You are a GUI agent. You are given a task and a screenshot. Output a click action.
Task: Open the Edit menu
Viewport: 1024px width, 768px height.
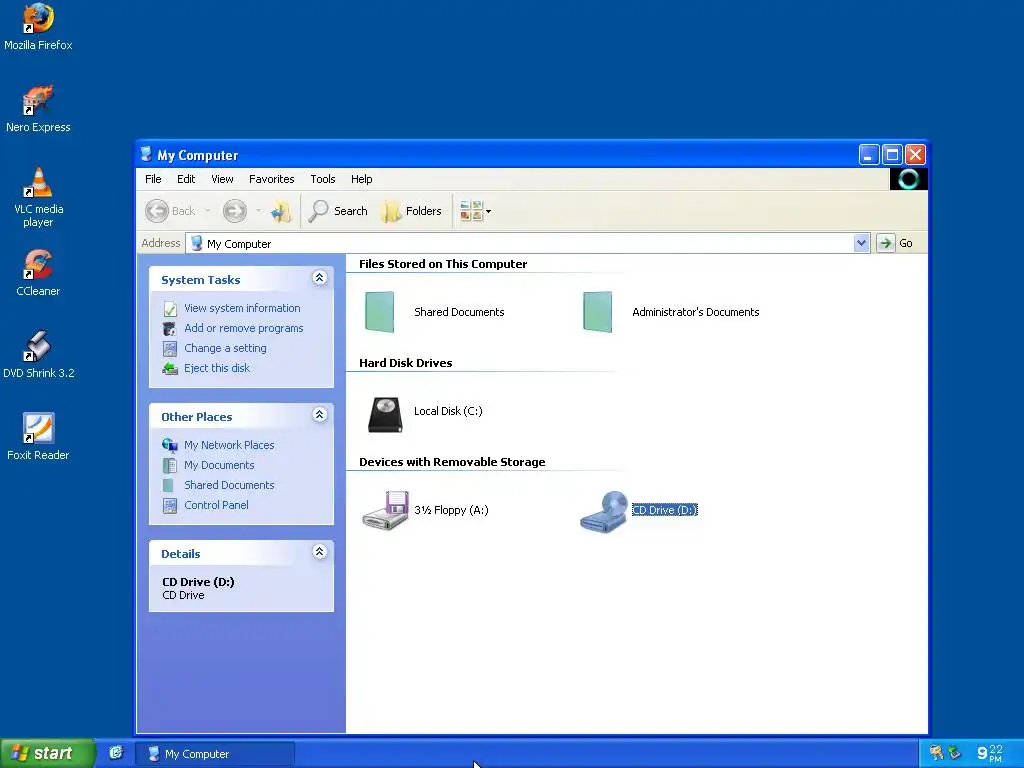point(185,179)
